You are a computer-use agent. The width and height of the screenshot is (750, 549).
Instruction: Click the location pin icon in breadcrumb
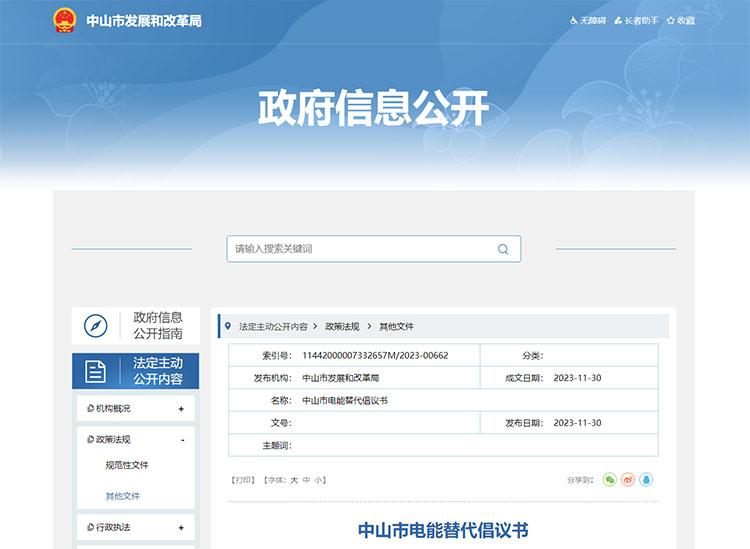coord(228,326)
